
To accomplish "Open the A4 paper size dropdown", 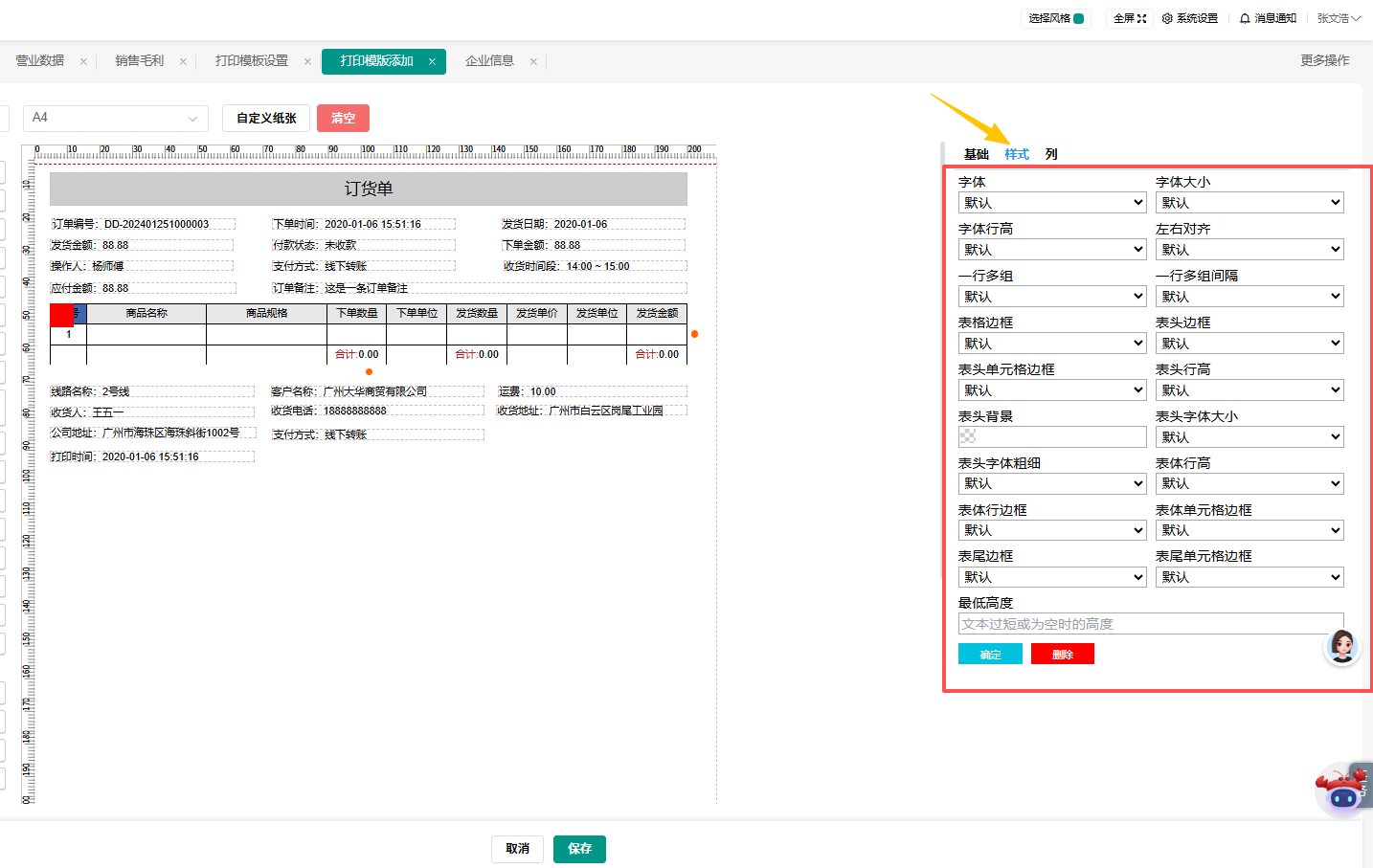I will click(x=116, y=118).
